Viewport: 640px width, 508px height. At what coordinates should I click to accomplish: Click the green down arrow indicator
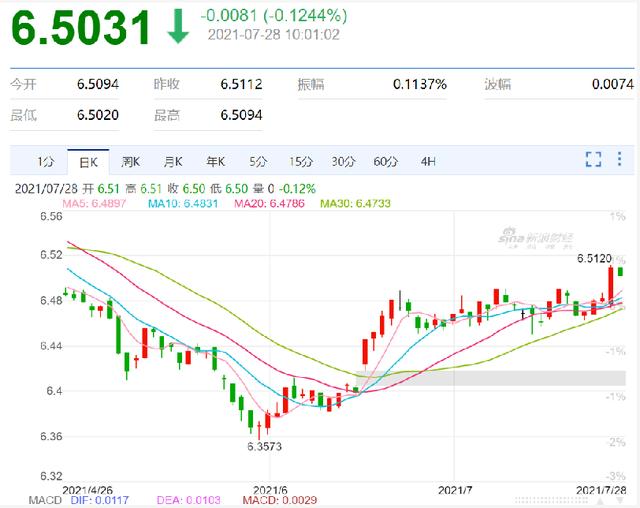click(178, 27)
